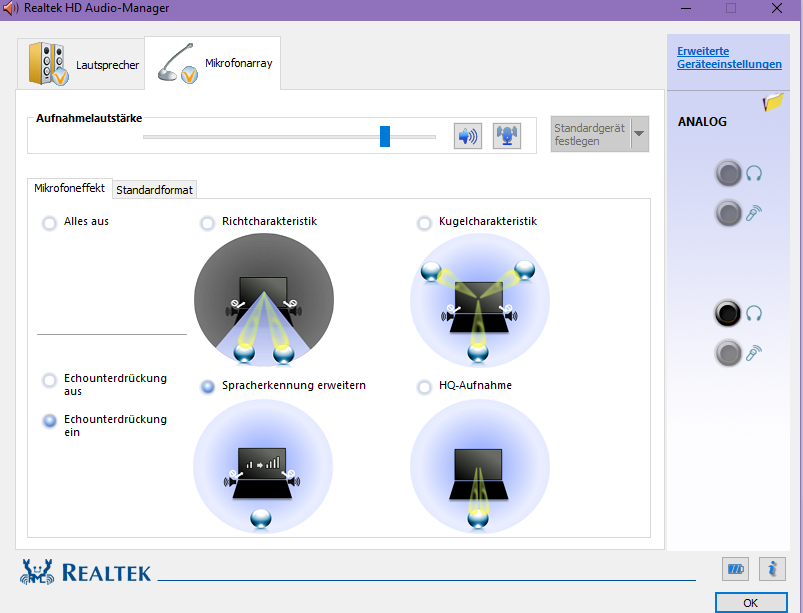Click upper microphone symbol beside jack

[x=754, y=213]
